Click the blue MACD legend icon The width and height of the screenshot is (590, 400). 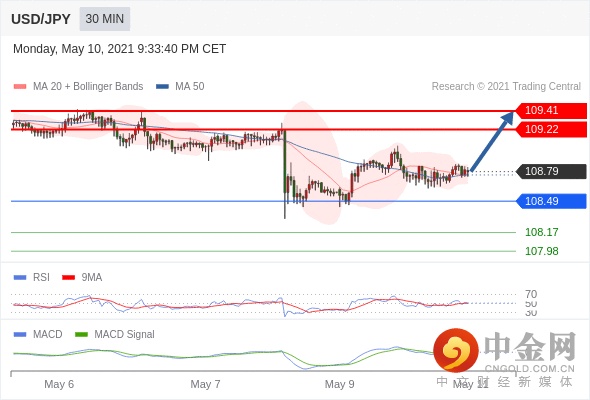coord(20,335)
